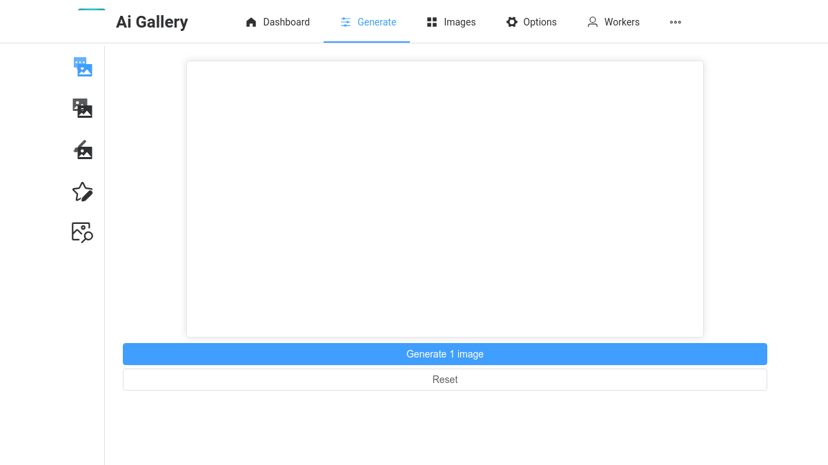Open the star-with-pencil rating icon
Viewport: 828px width, 465px height.
pyautogui.click(x=82, y=192)
